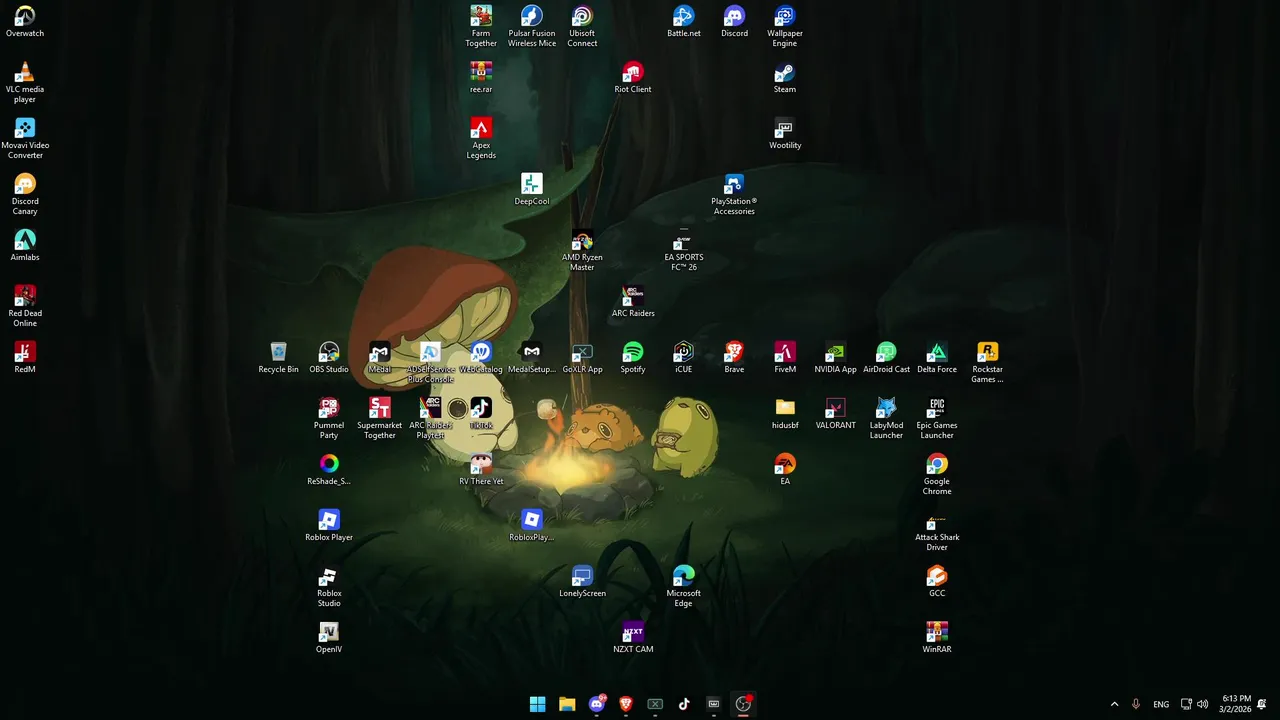
Task: Open Farm Together game shortcut
Action: tap(481, 26)
